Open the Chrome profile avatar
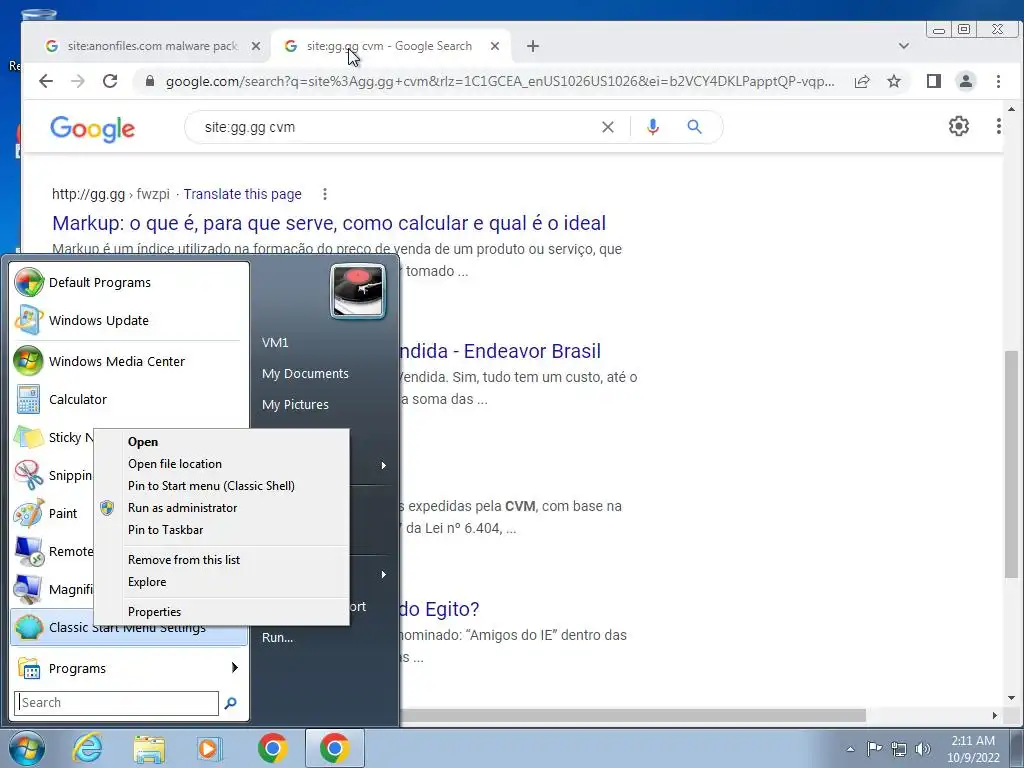 [965, 81]
